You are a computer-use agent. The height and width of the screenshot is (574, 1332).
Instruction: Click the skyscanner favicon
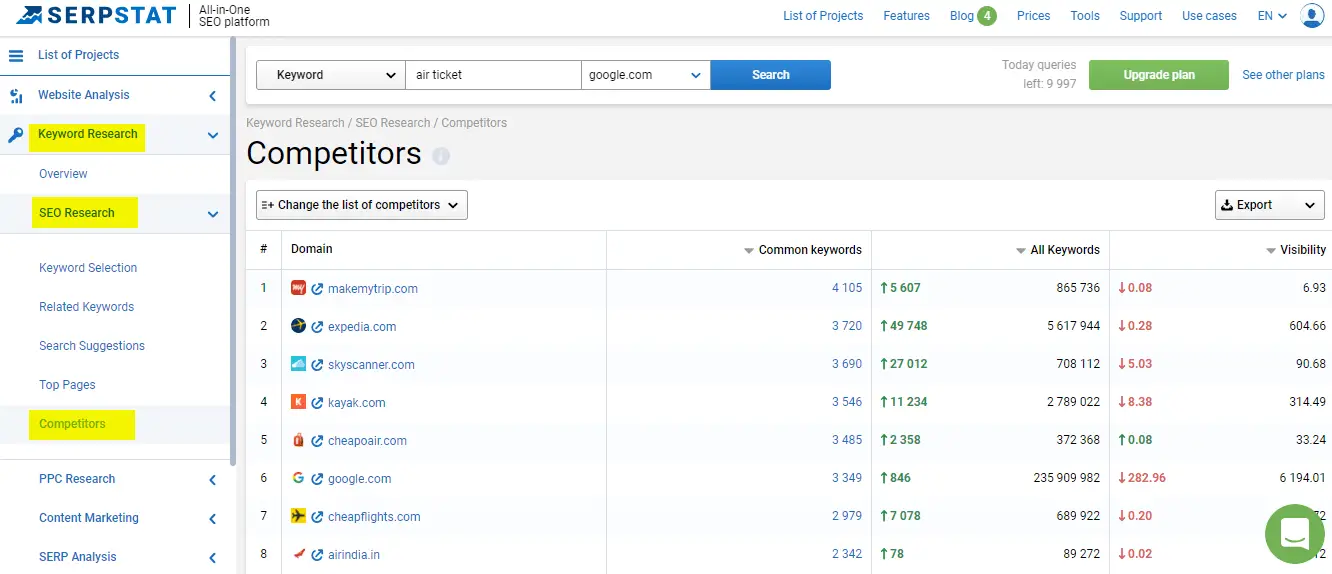(298, 364)
